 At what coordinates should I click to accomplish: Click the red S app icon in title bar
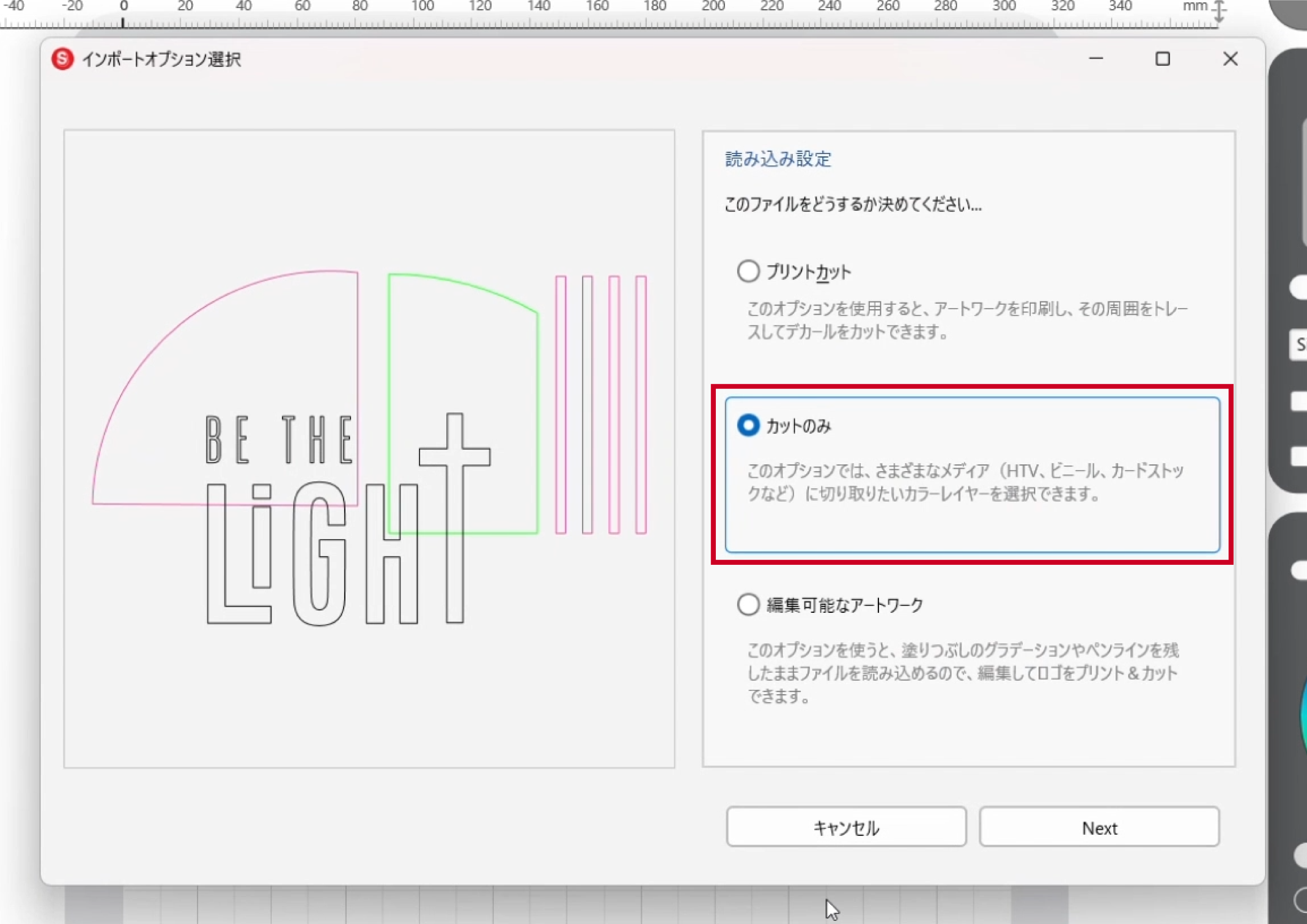tap(63, 59)
